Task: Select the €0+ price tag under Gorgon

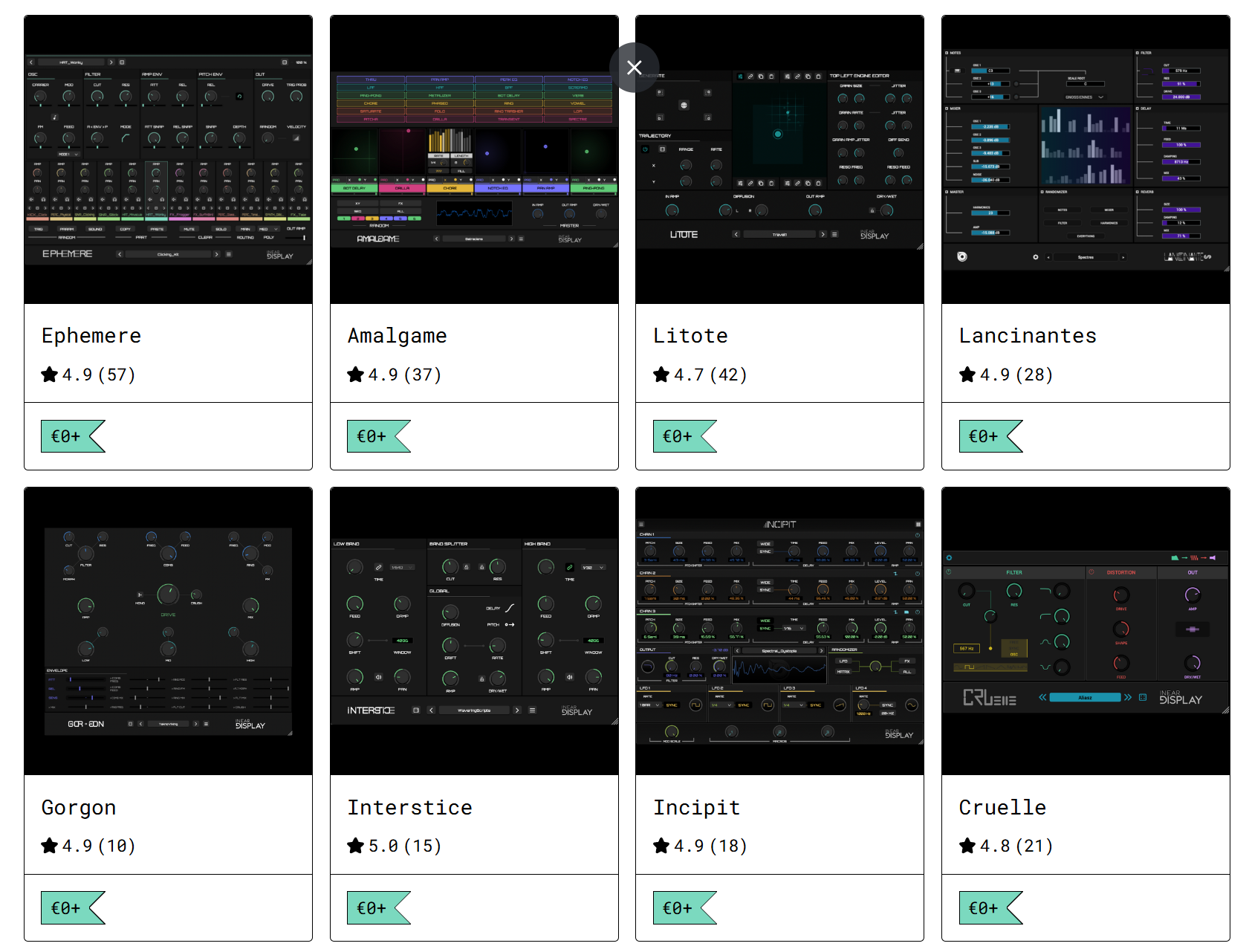Action: pyautogui.click(x=72, y=908)
